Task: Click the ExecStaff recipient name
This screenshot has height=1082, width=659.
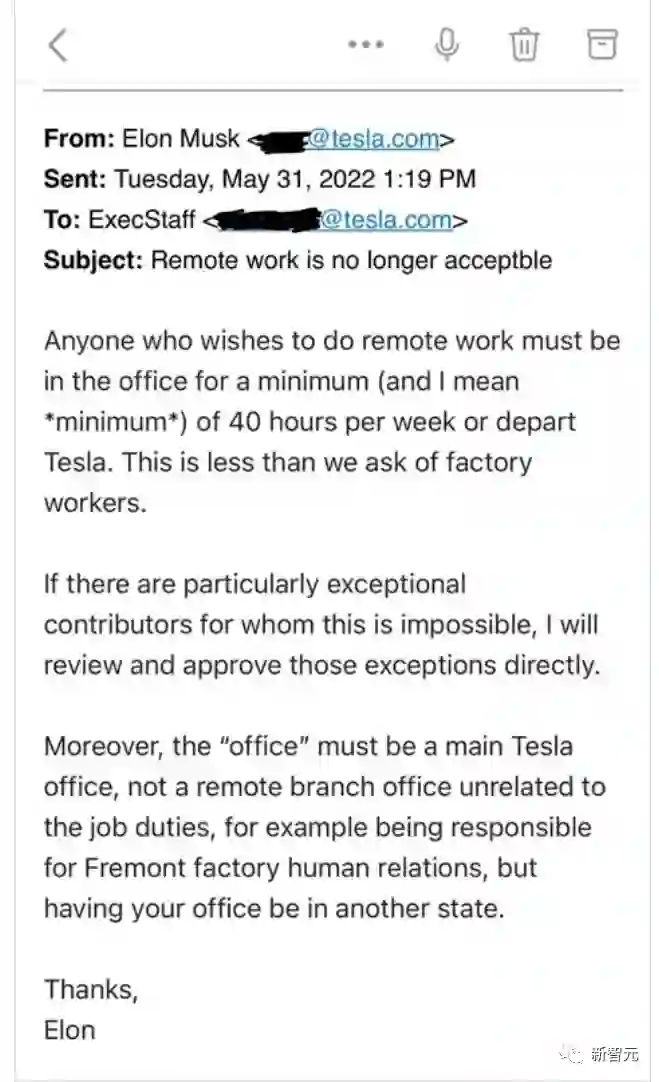Action: point(142,220)
